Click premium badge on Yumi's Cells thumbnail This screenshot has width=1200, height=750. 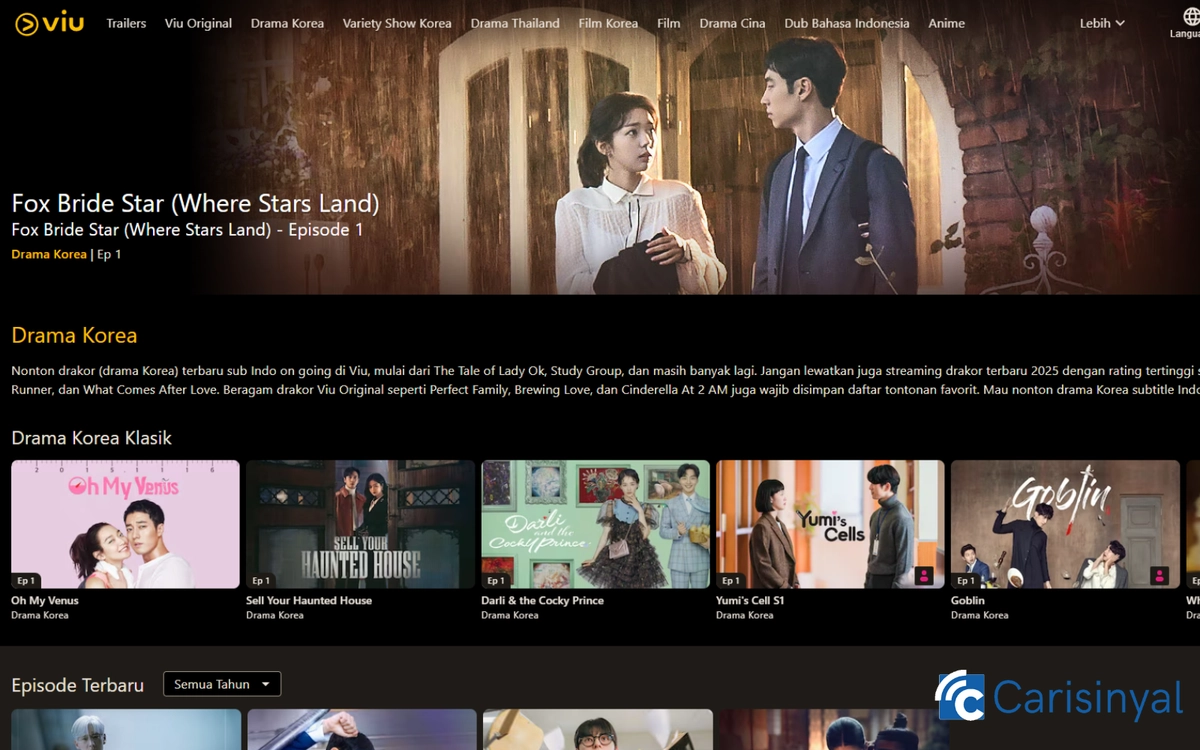click(924, 576)
